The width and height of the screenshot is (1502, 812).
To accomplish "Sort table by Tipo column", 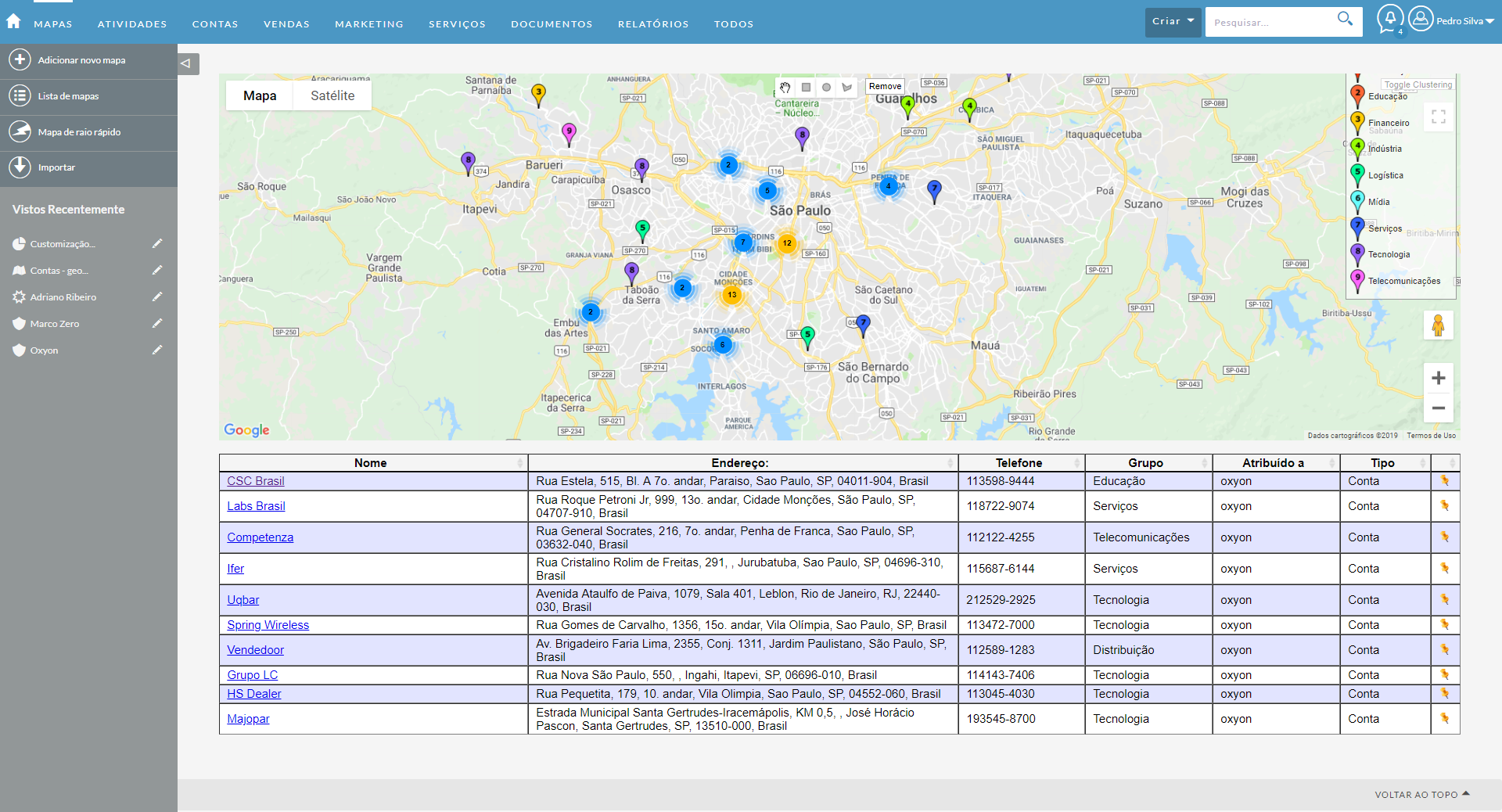I will pos(1385,462).
